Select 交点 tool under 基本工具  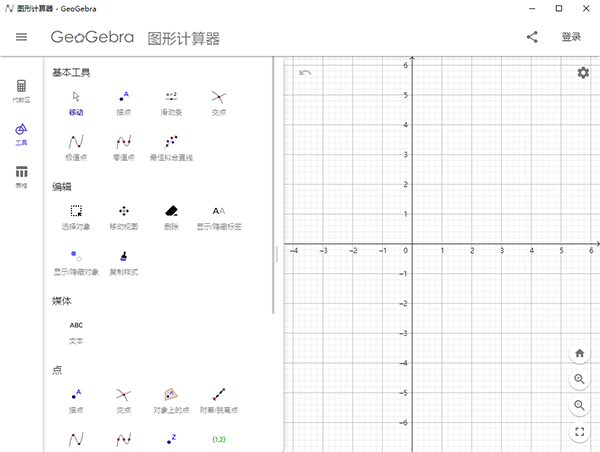219,103
